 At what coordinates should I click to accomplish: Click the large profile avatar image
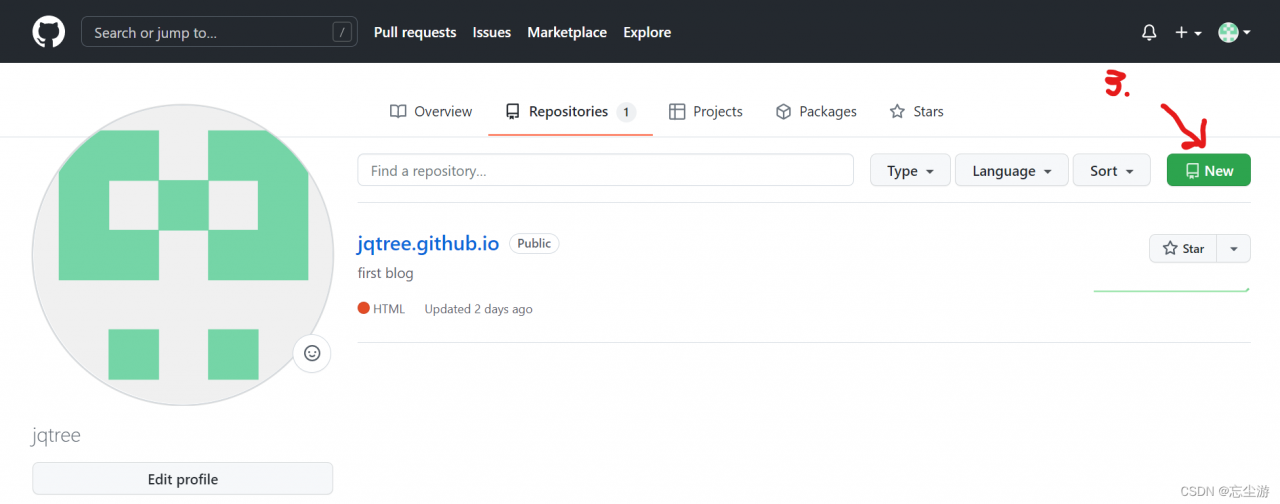point(182,255)
